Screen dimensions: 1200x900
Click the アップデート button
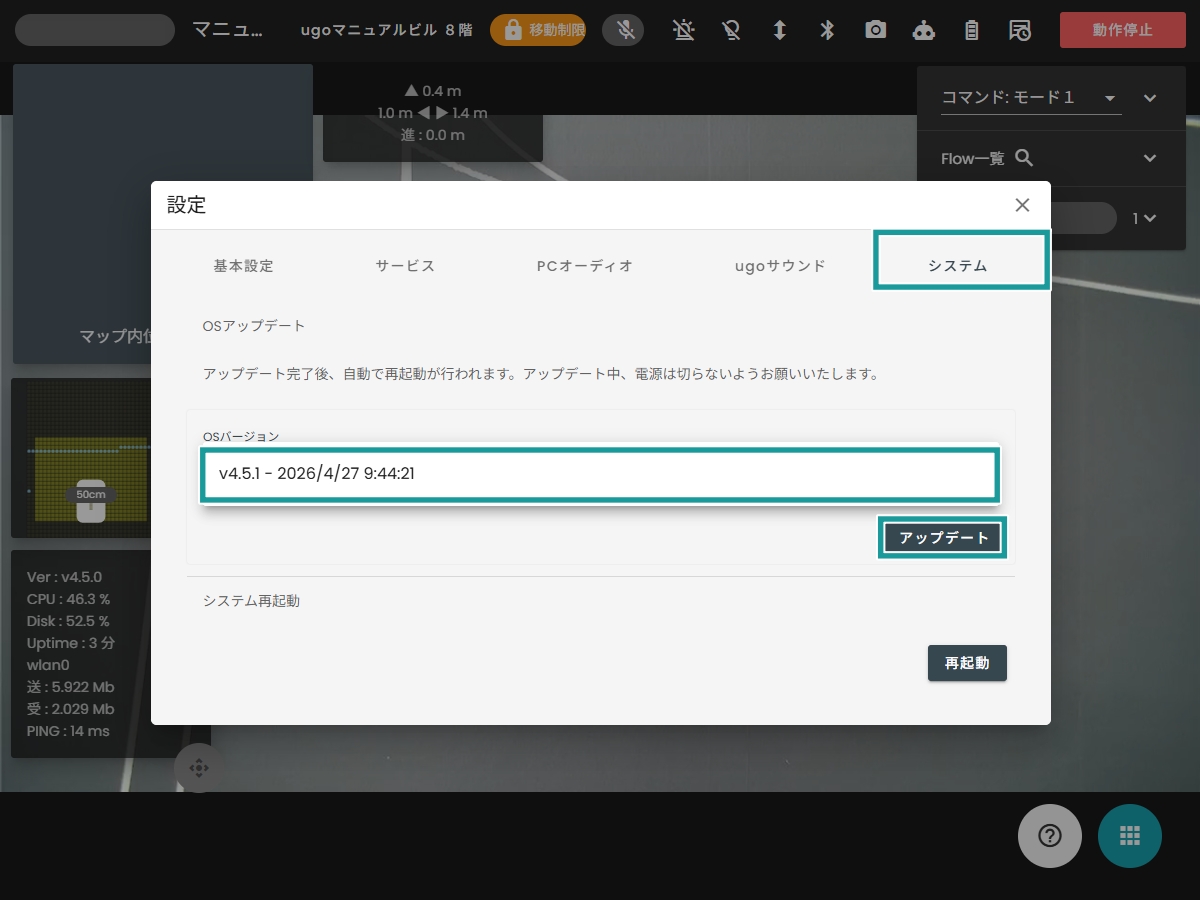click(x=944, y=538)
